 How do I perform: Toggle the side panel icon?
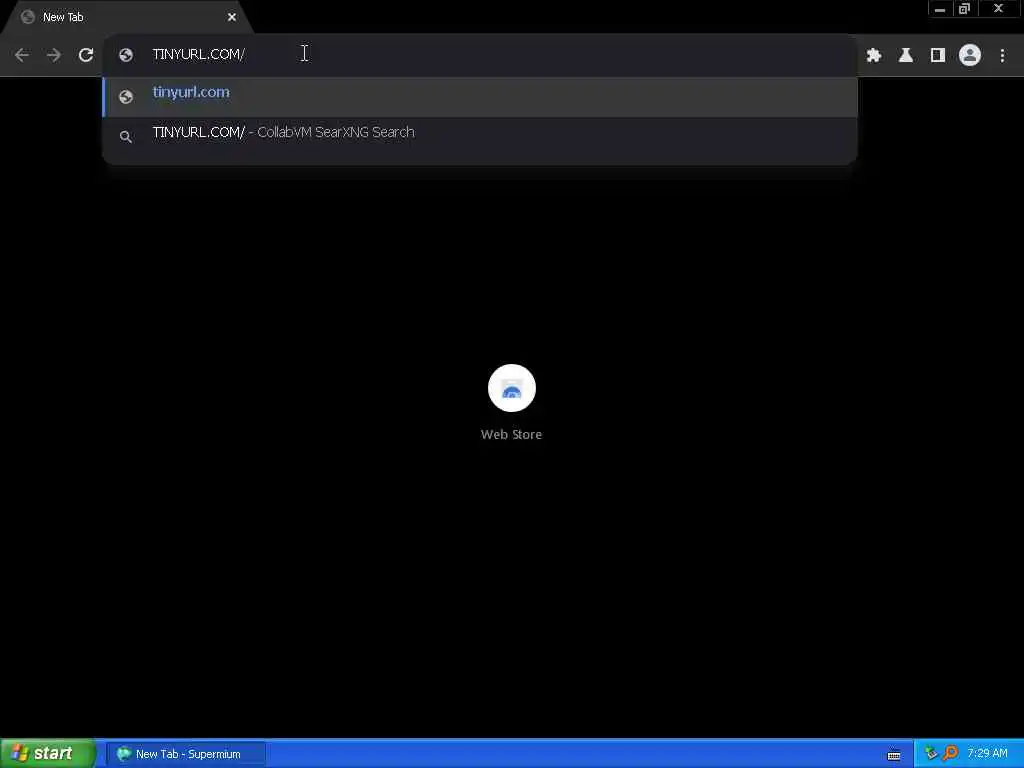pyautogui.click(x=938, y=55)
